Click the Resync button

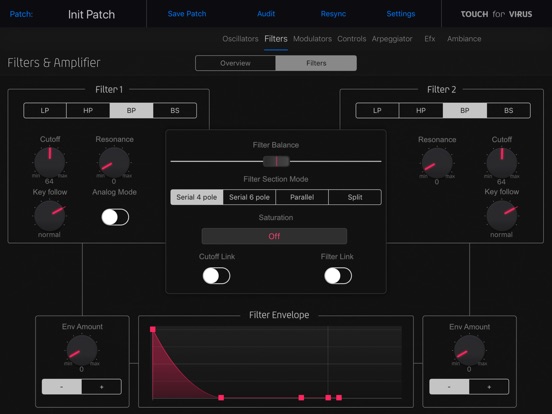click(x=333, y=14)
